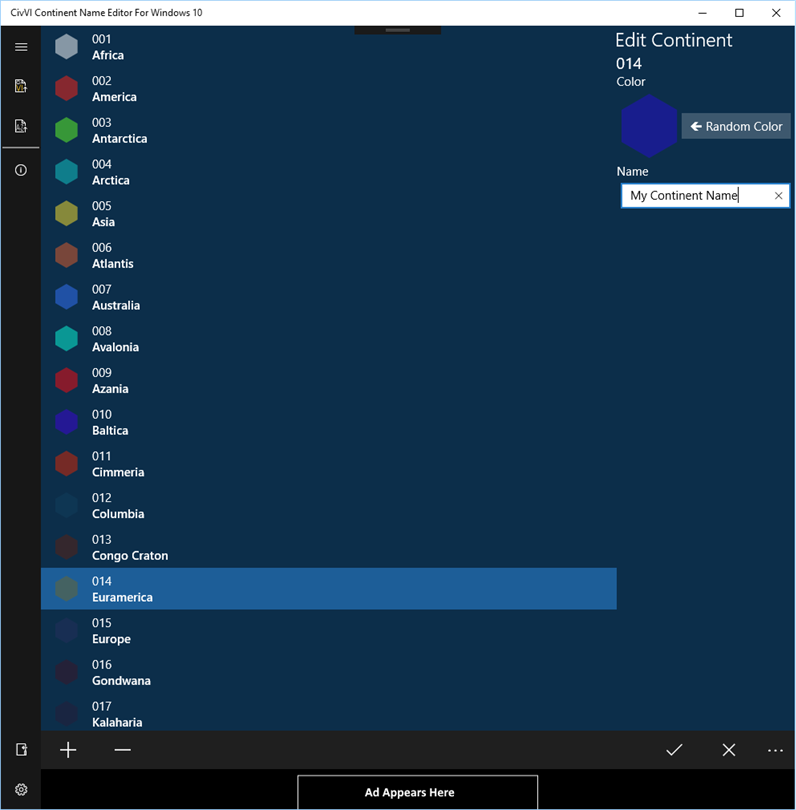The height and width of the screenshot is (810, 796).
Task: Click the Name input field
Action: [705, 196]
